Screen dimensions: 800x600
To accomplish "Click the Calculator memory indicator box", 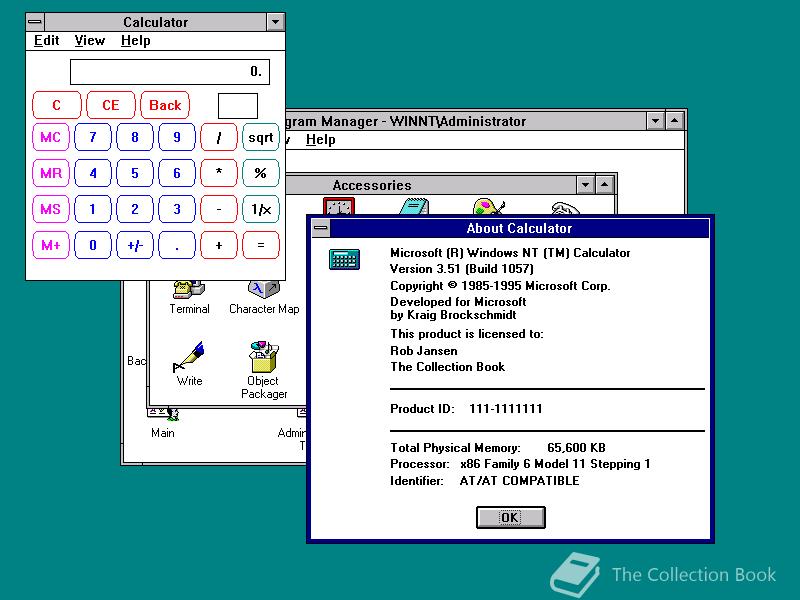I will tap(238, 106).
